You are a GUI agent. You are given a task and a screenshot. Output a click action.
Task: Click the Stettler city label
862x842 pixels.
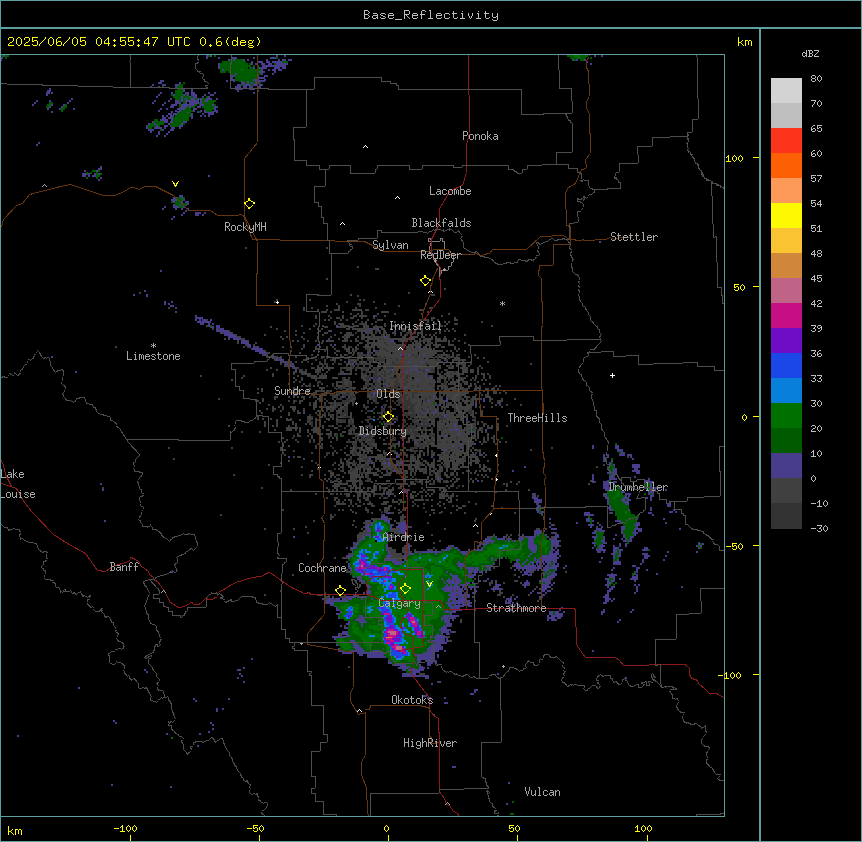click(x=634, y=237)
